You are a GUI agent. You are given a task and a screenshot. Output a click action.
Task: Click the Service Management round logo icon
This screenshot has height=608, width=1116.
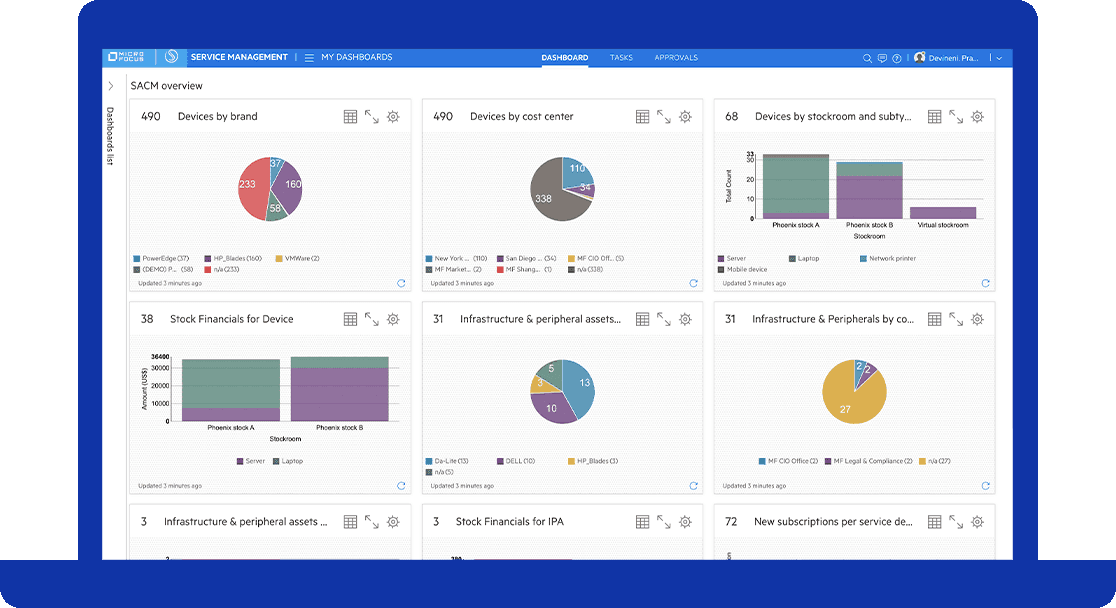click(x=172, y=57)
